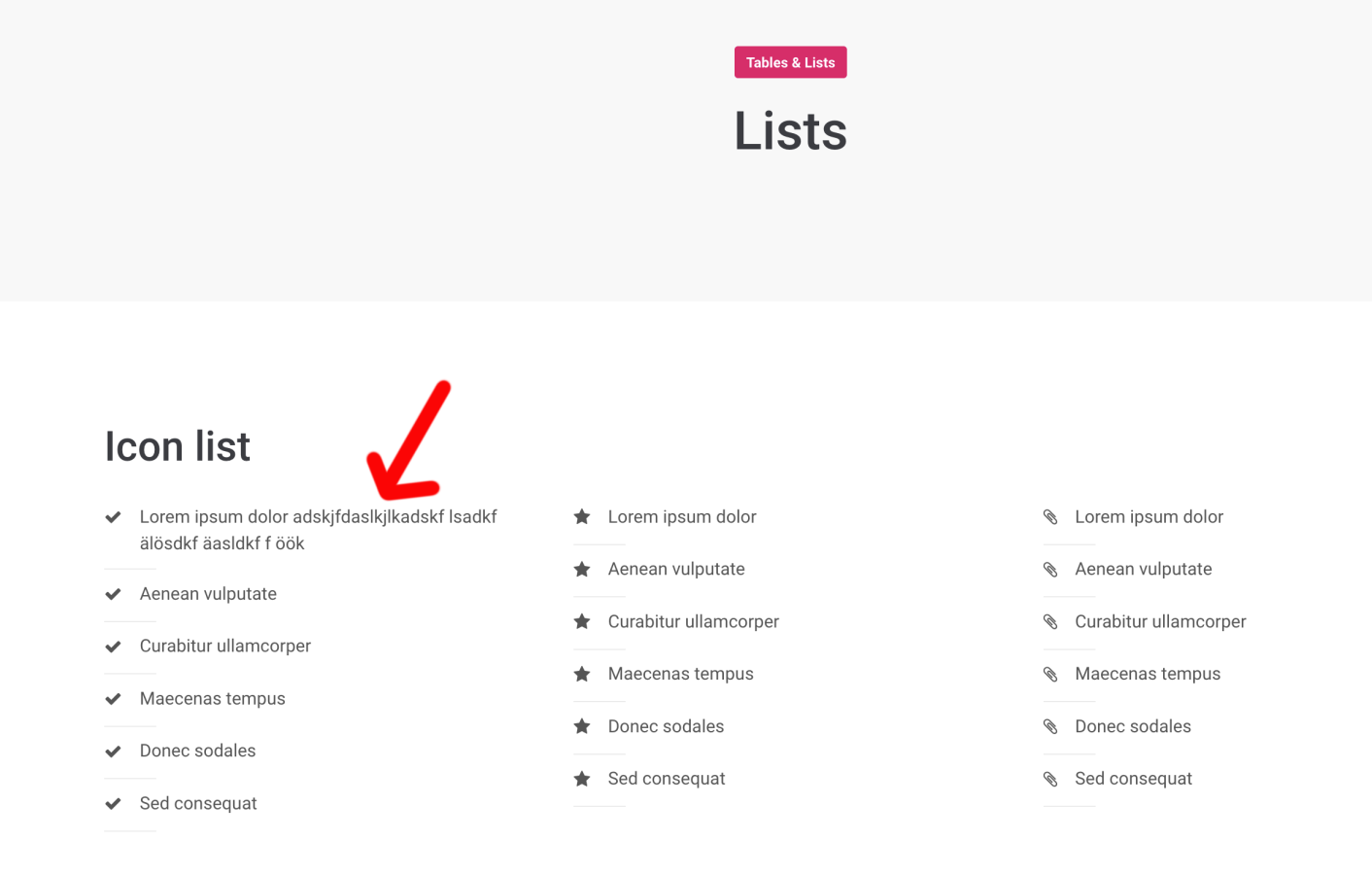
Task: Click the star icon beside Maecenas tempus
Action: (582, 674)
